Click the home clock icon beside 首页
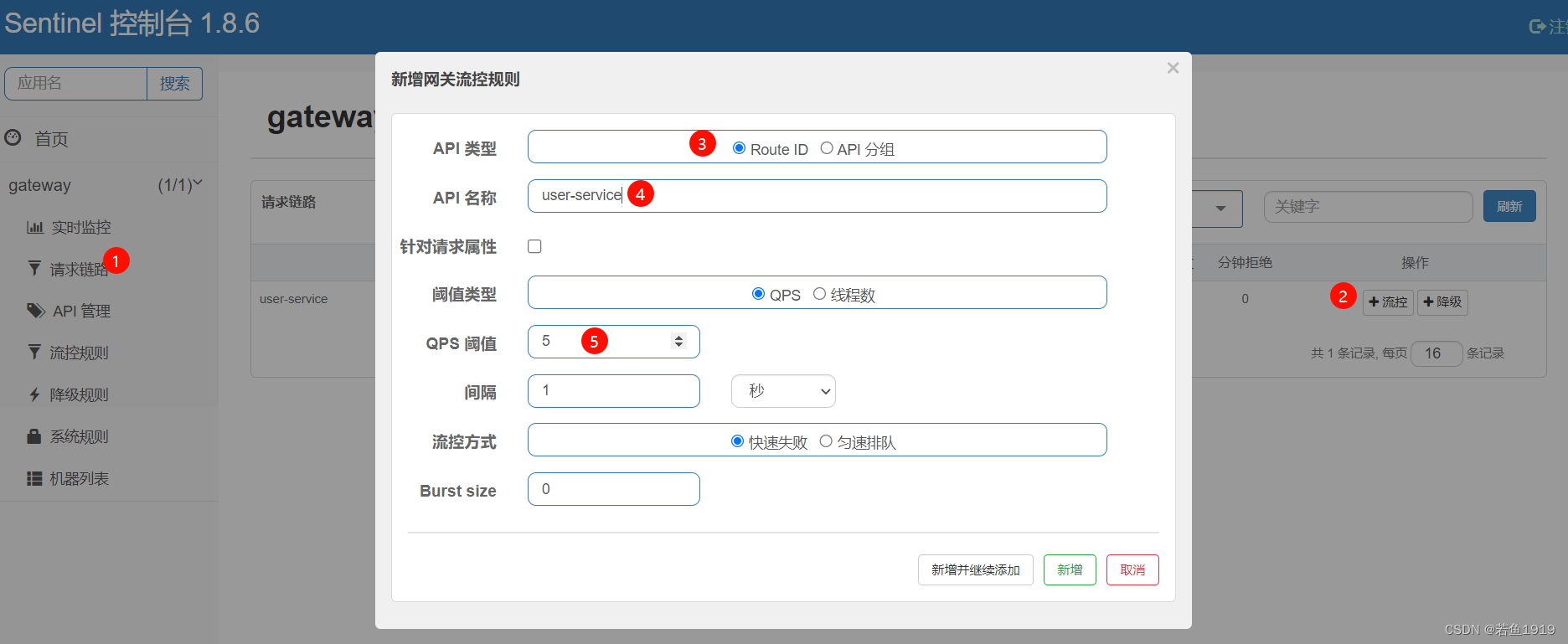Screen dimensions: 1568x644 click(x=13, y=137)
